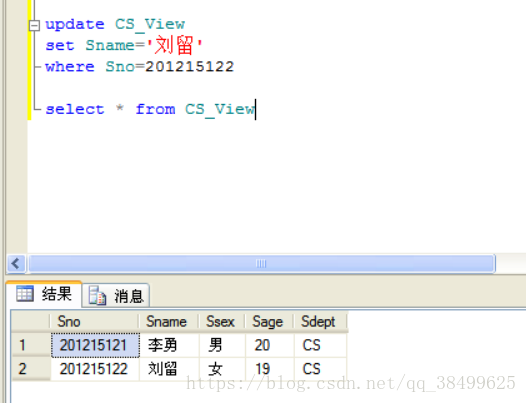527x403 pixels.
Task: Click the 'from' keyword in select statement
Action: [x=155, y=109]
